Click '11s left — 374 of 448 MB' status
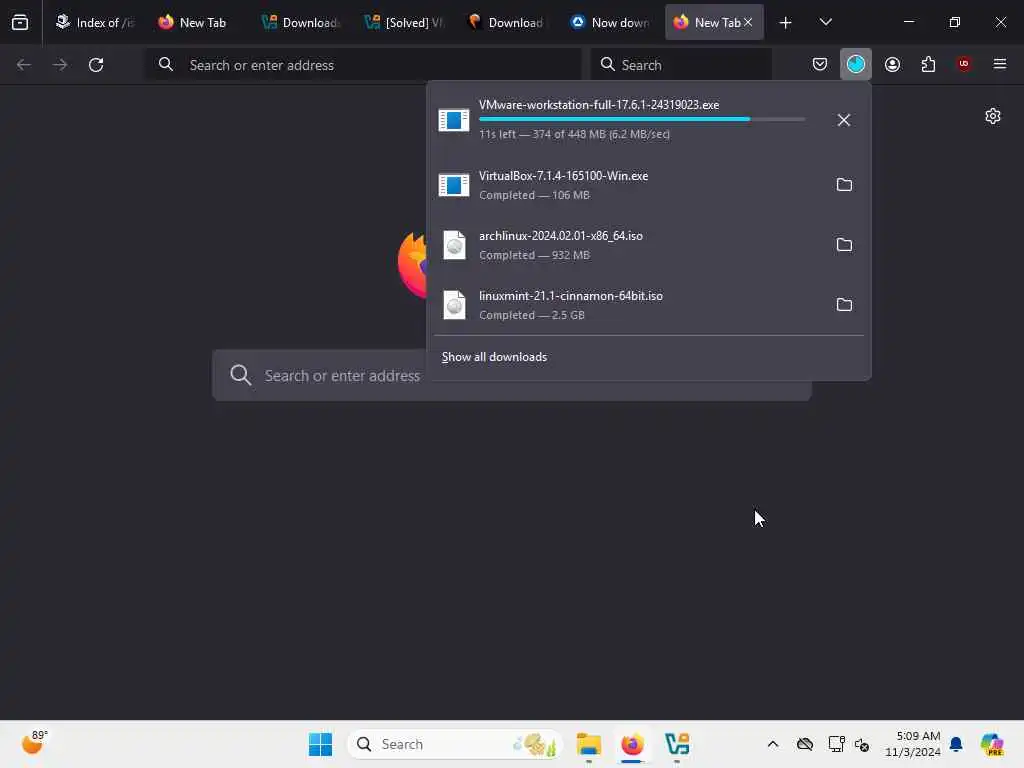1024x768 pixels. 574,134
